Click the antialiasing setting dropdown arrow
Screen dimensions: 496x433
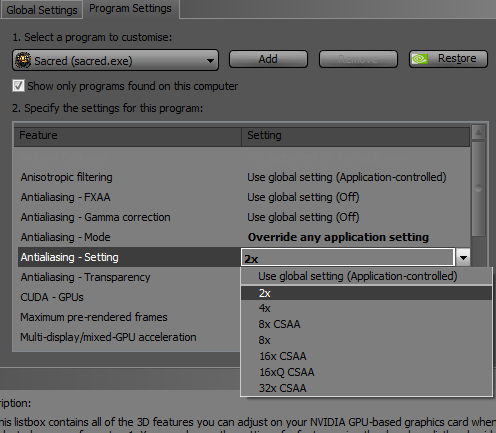coord(463,257)
